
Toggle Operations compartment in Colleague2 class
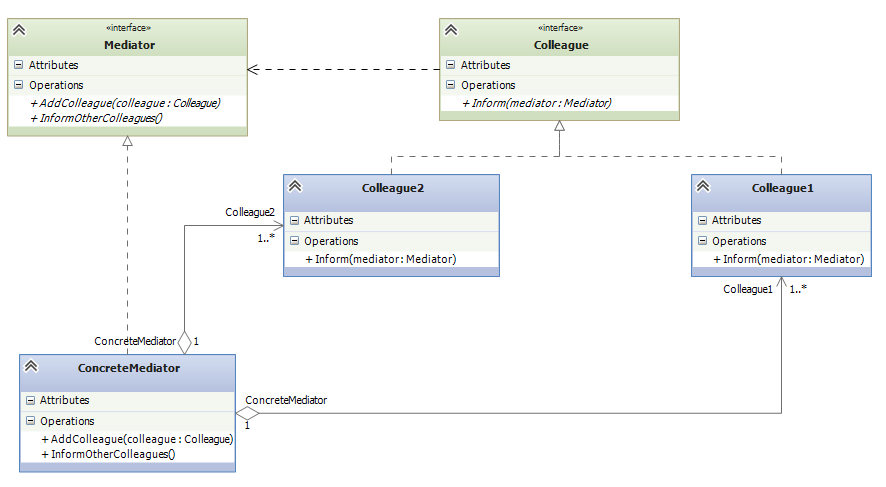coord(295,241)
